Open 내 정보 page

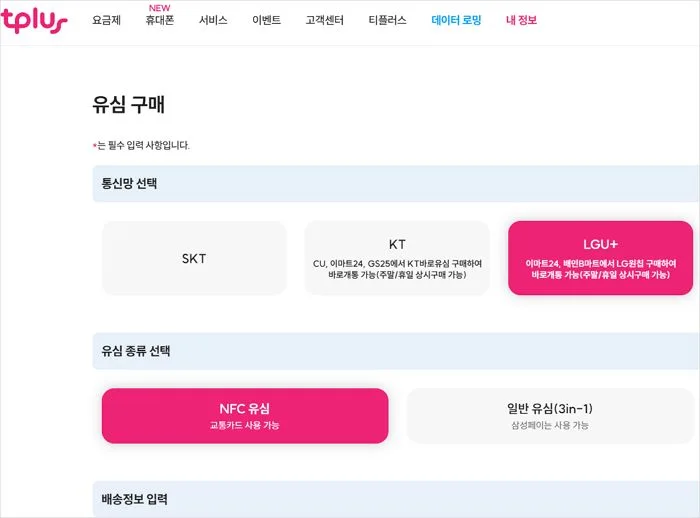[x=521, y=20]
